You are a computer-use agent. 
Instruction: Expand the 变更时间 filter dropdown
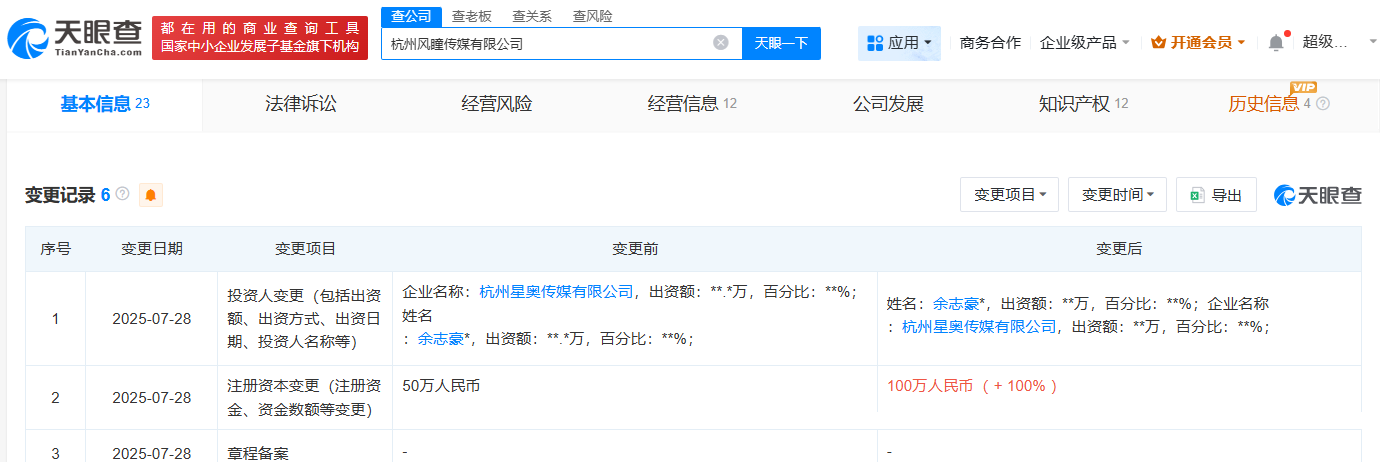point(1117,195)
